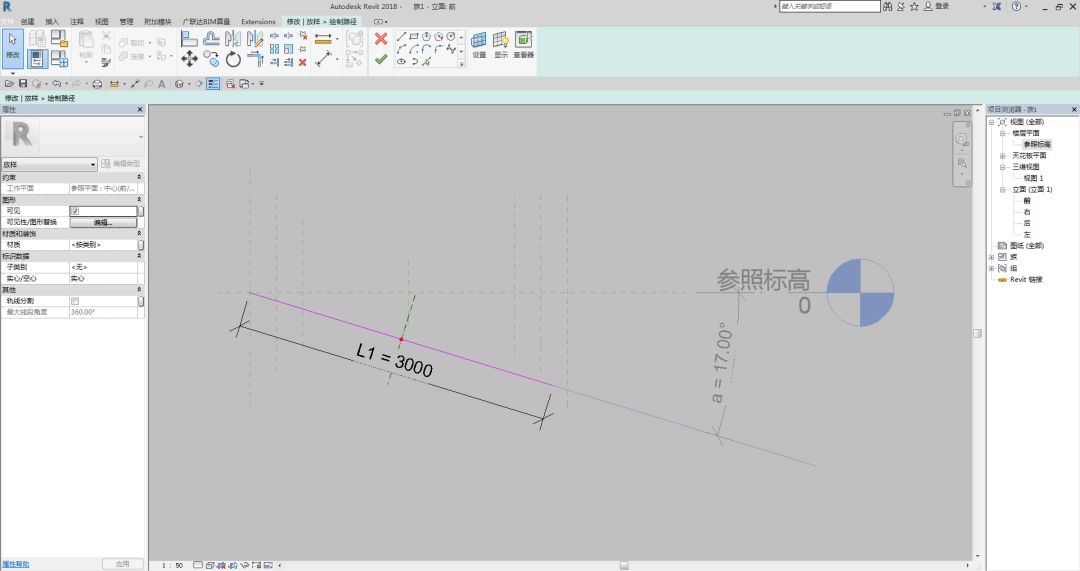Select the Line draw tool

tap(402, 37)
